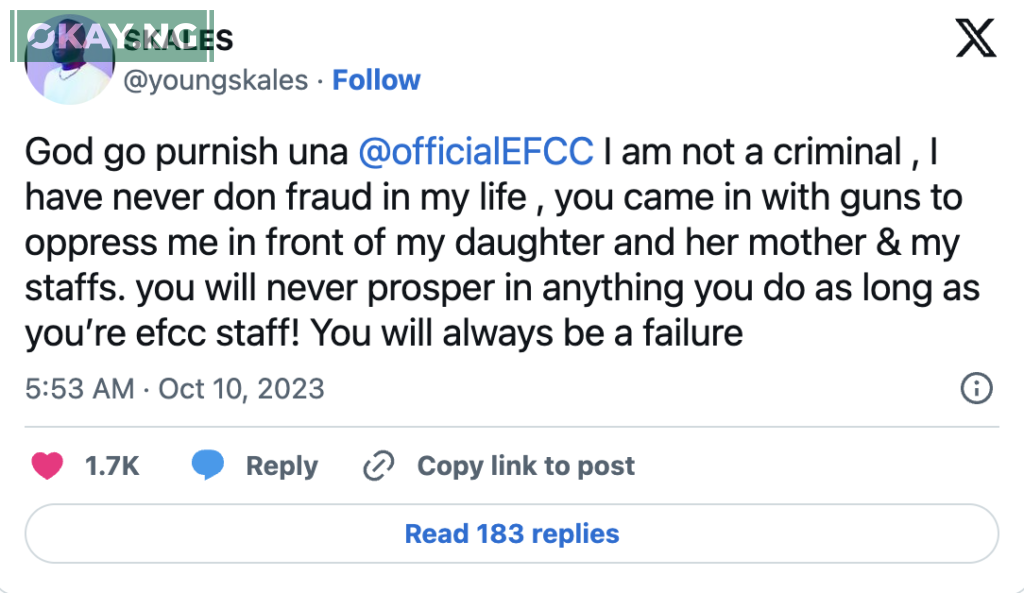Like the post with the heart icon
Image resolution: width=1024 pixels, height=593 pixels.
click(47, 465)
